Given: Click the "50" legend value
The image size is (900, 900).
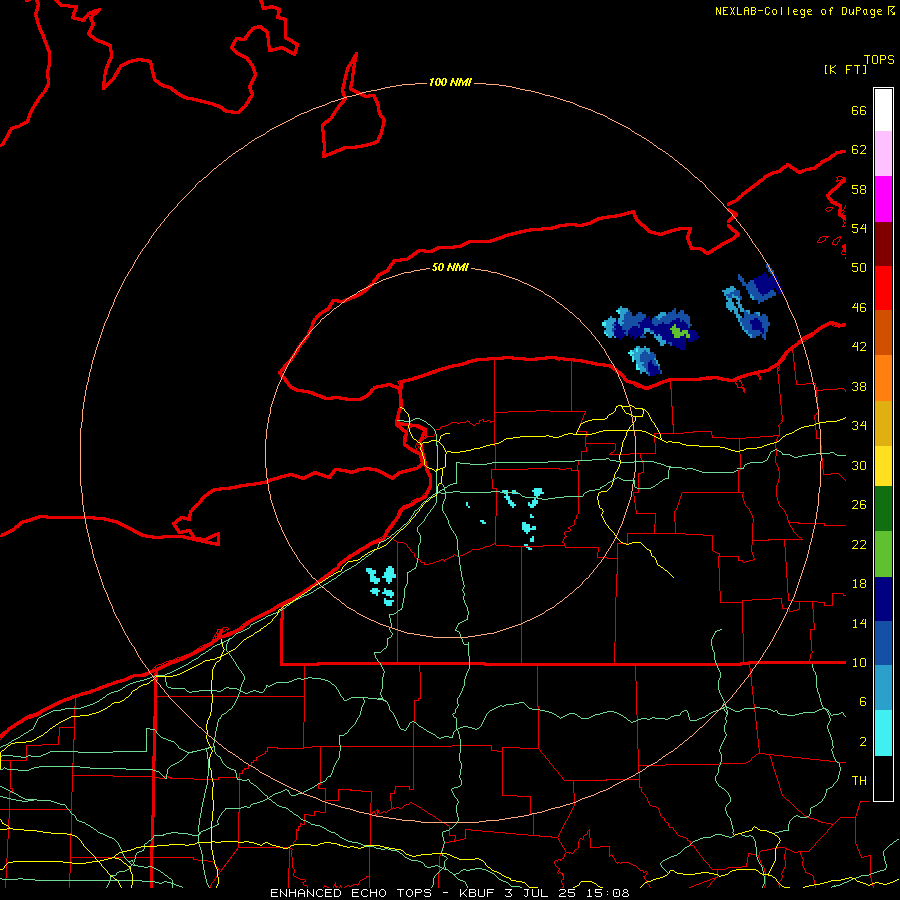Looking at the screenshot, I should pyautogui.click(x=859, y=267).
